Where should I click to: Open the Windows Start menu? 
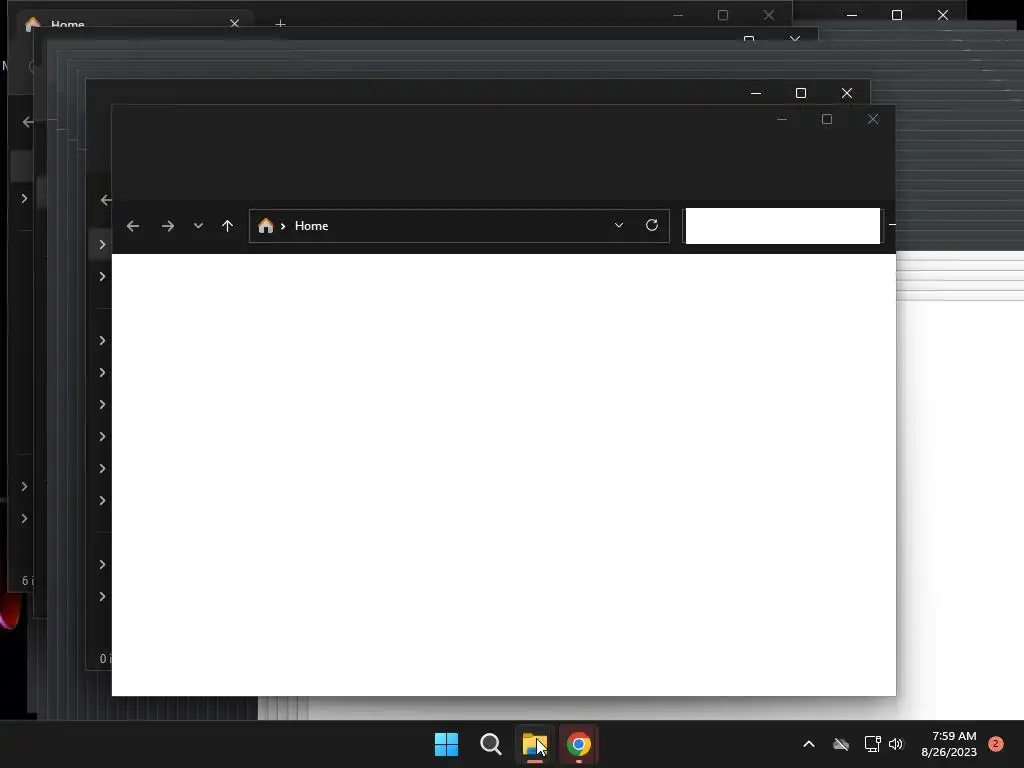tap(447, 744)
